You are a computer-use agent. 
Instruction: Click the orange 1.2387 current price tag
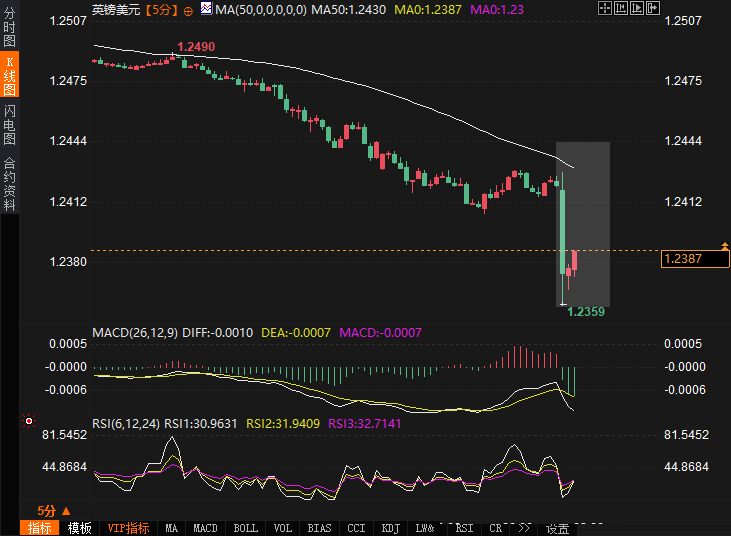695,259
